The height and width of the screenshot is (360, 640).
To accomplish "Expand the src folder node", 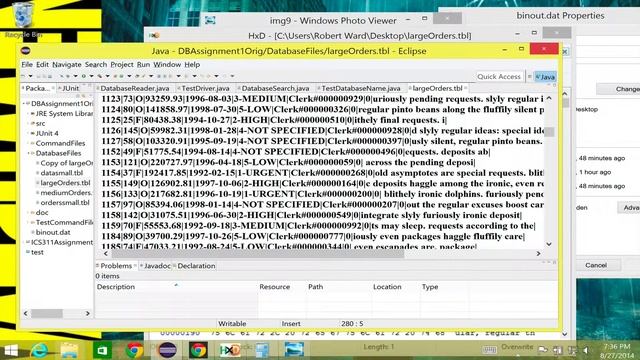I will pyautogui.click(x=29, y=123).
